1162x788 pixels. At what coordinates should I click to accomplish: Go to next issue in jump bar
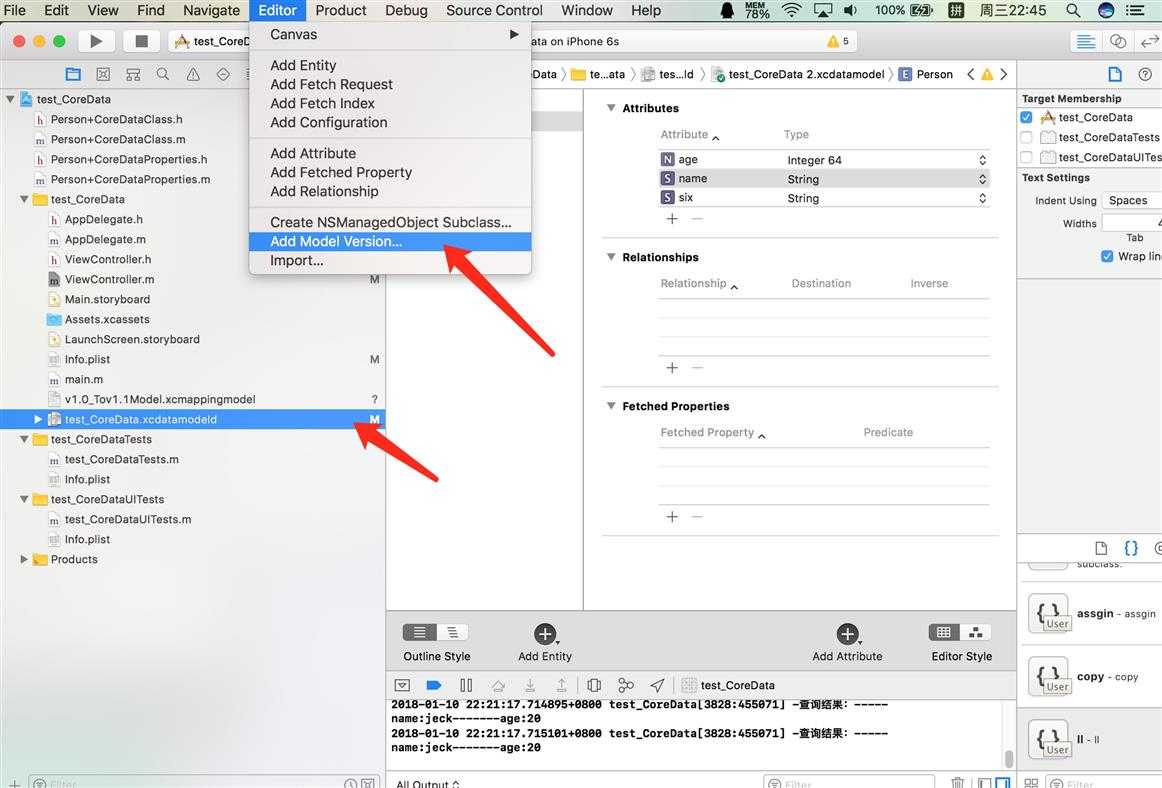click(1004, 74)
